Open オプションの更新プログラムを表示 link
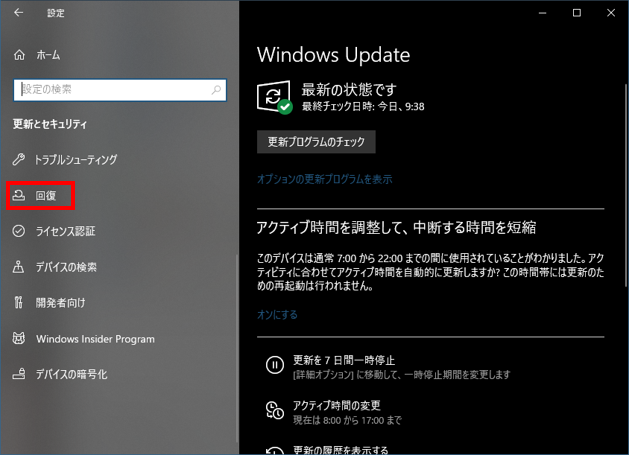This screenshot has height=455, width=629. [x=325, y=179]
